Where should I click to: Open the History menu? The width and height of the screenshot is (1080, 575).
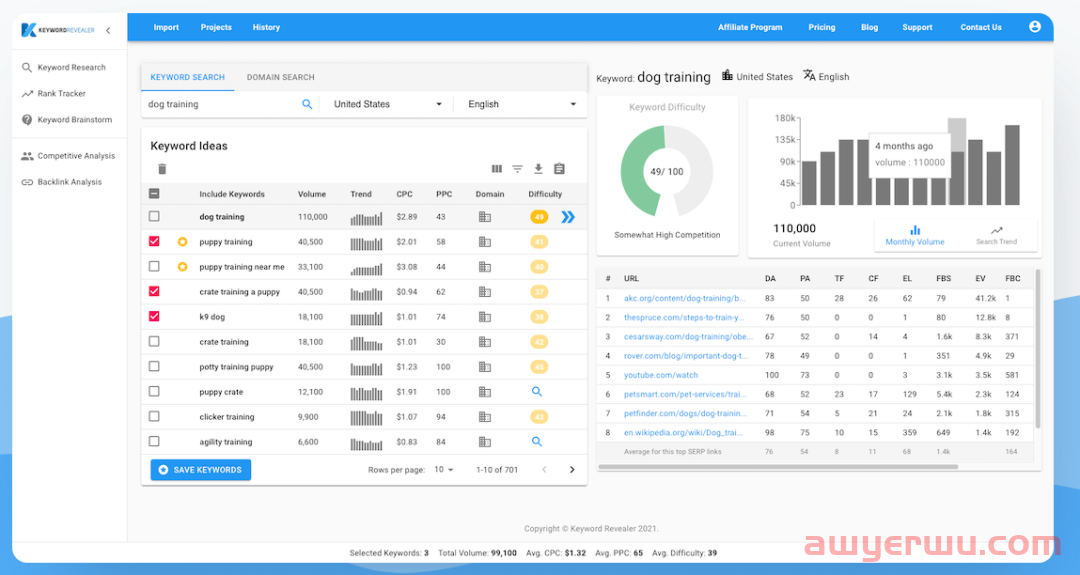tap(266, 28)
